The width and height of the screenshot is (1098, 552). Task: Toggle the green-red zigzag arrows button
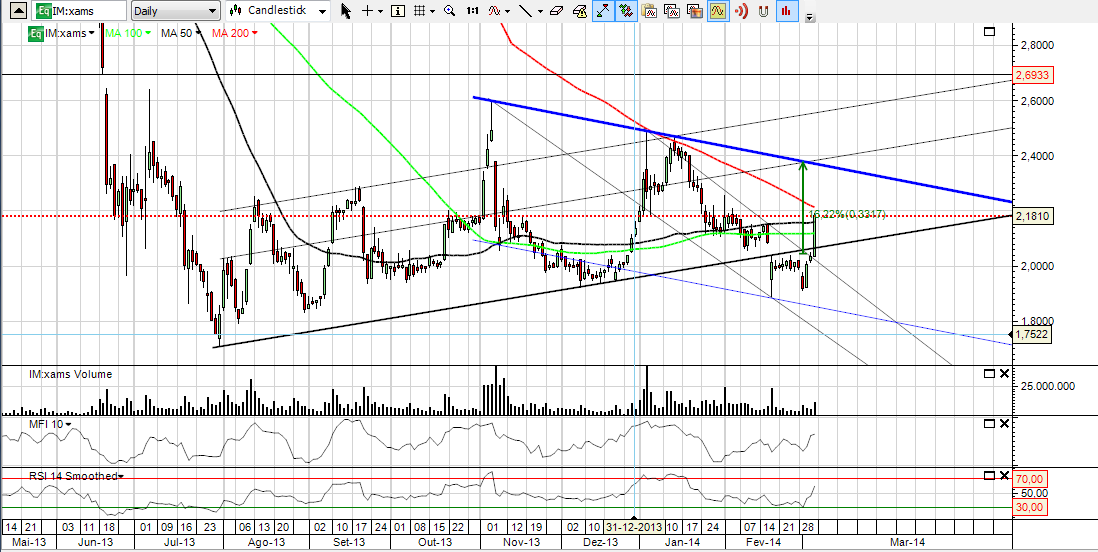point(625,11)
